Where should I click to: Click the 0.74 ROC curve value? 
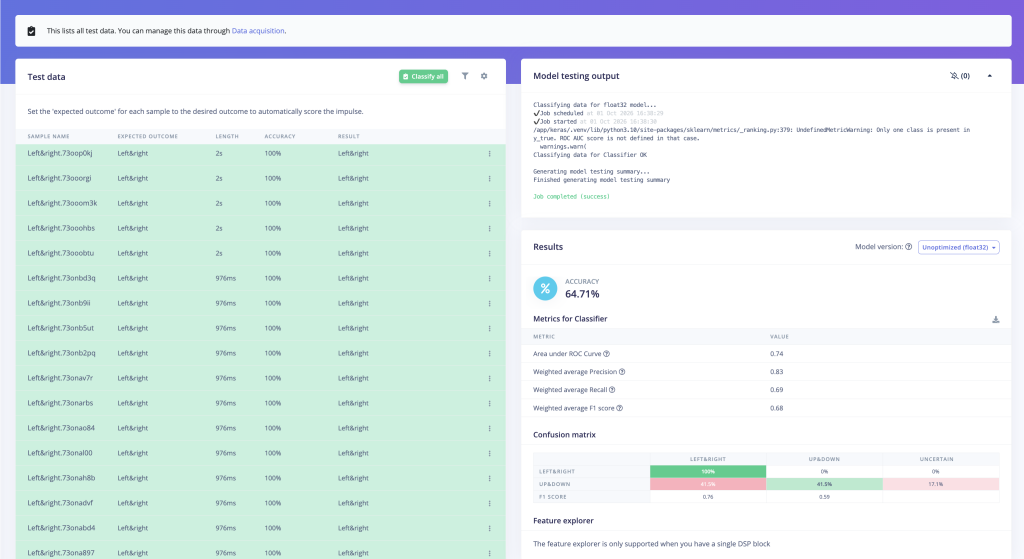click(x=776, y=354)
